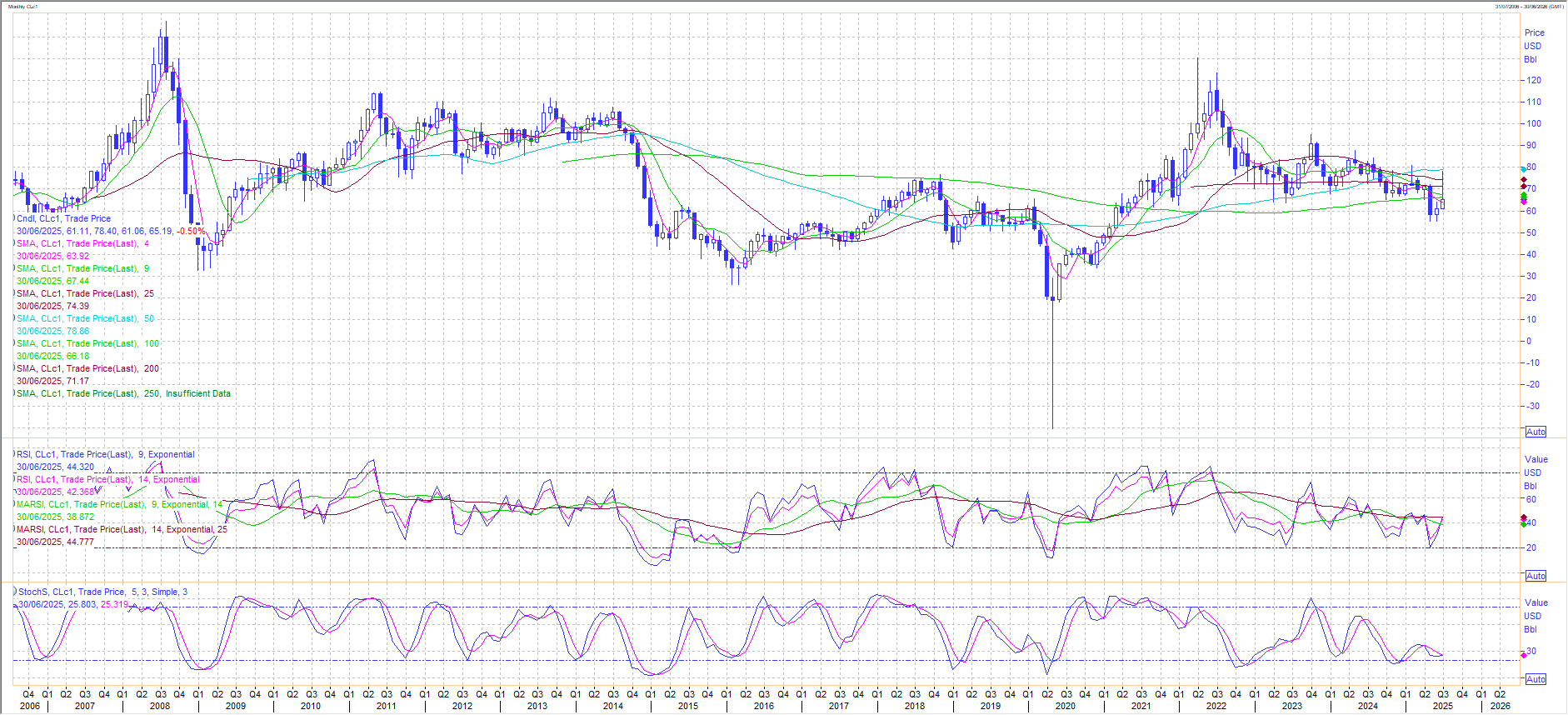Click the Monthly CLc1 chart title
1568x715 pixels.
(22, 7)
